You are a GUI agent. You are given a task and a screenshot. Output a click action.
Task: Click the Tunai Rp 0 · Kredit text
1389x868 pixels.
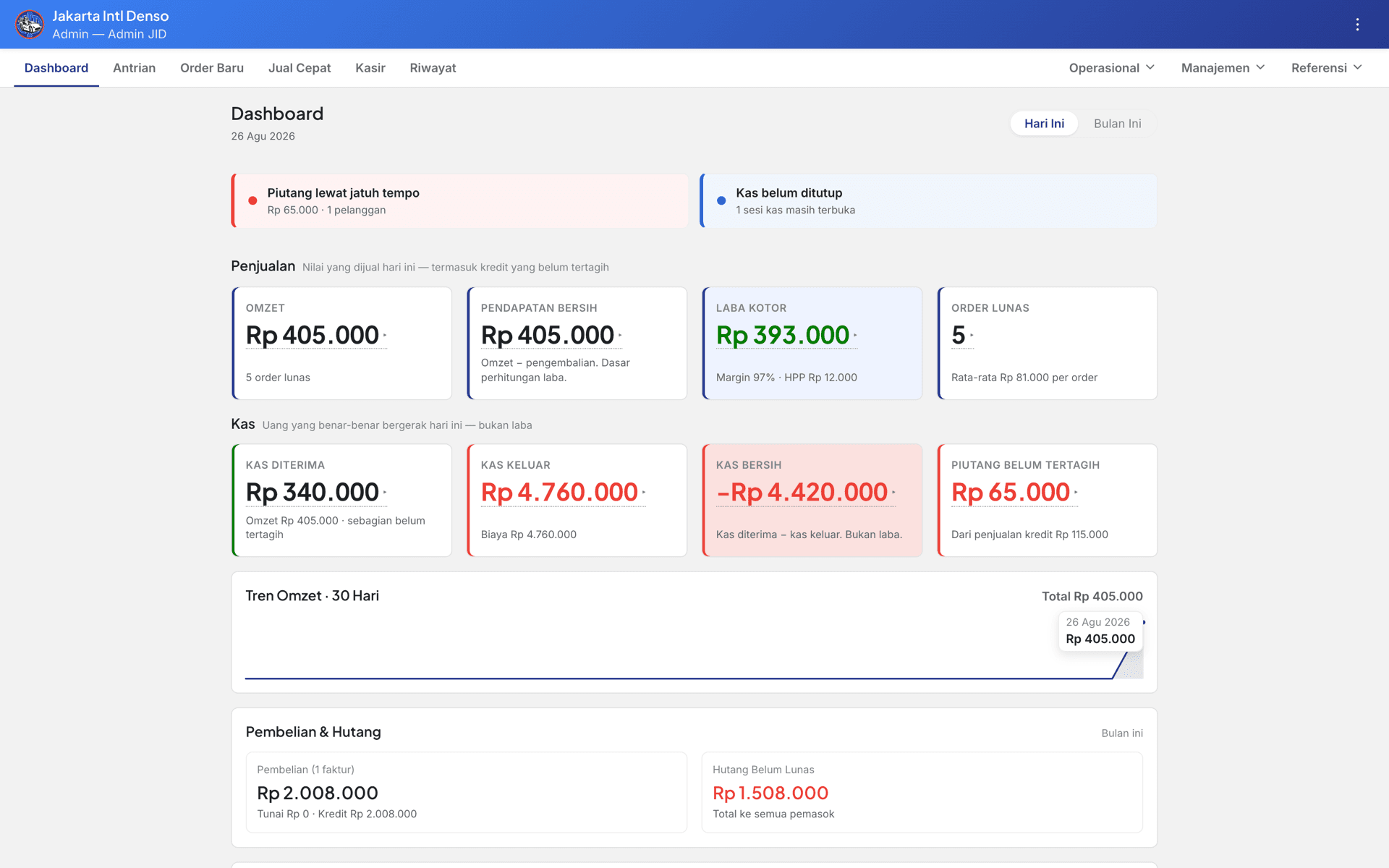tap(337, 814)
